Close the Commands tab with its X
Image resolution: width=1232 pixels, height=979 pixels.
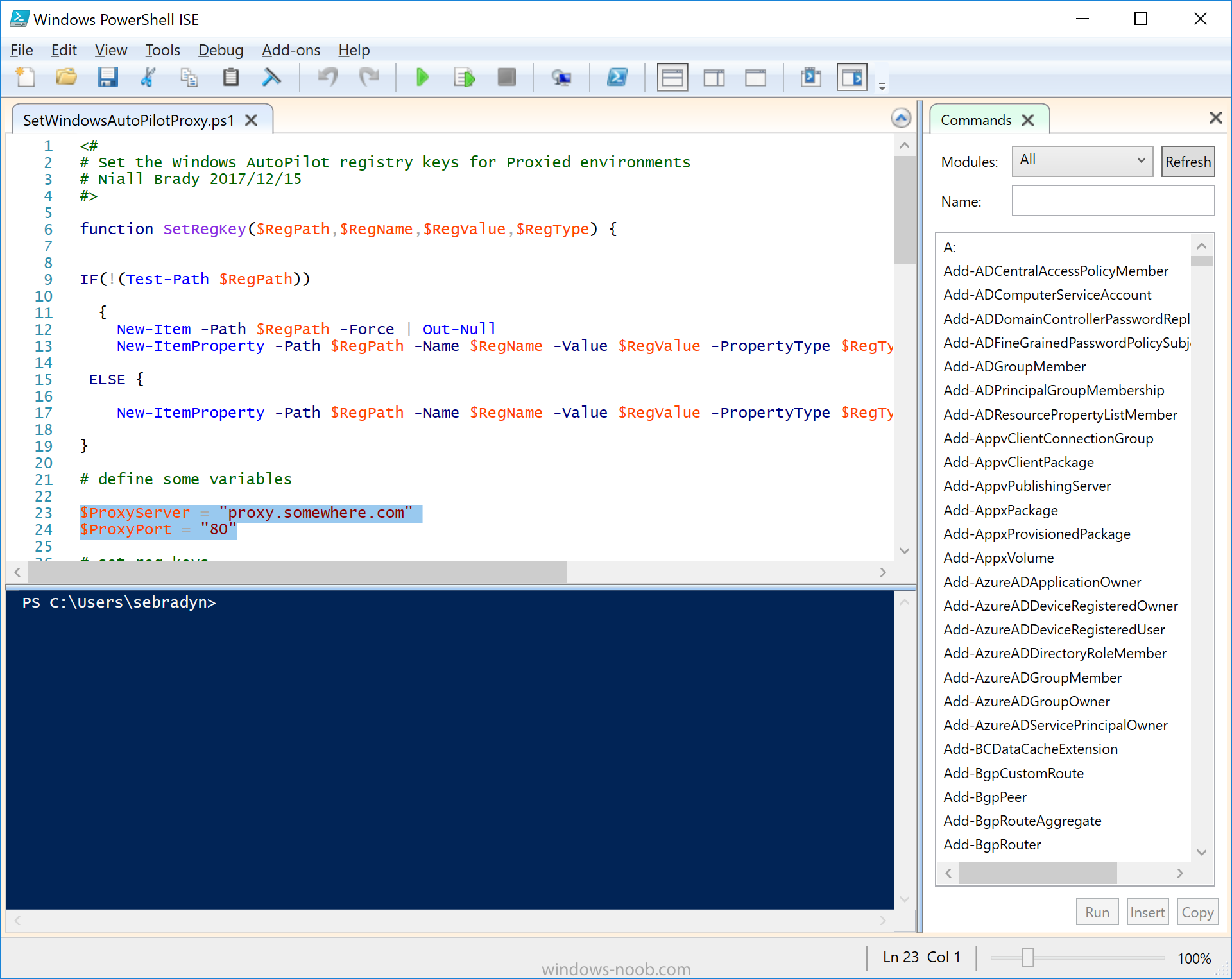coord(1028,121)
